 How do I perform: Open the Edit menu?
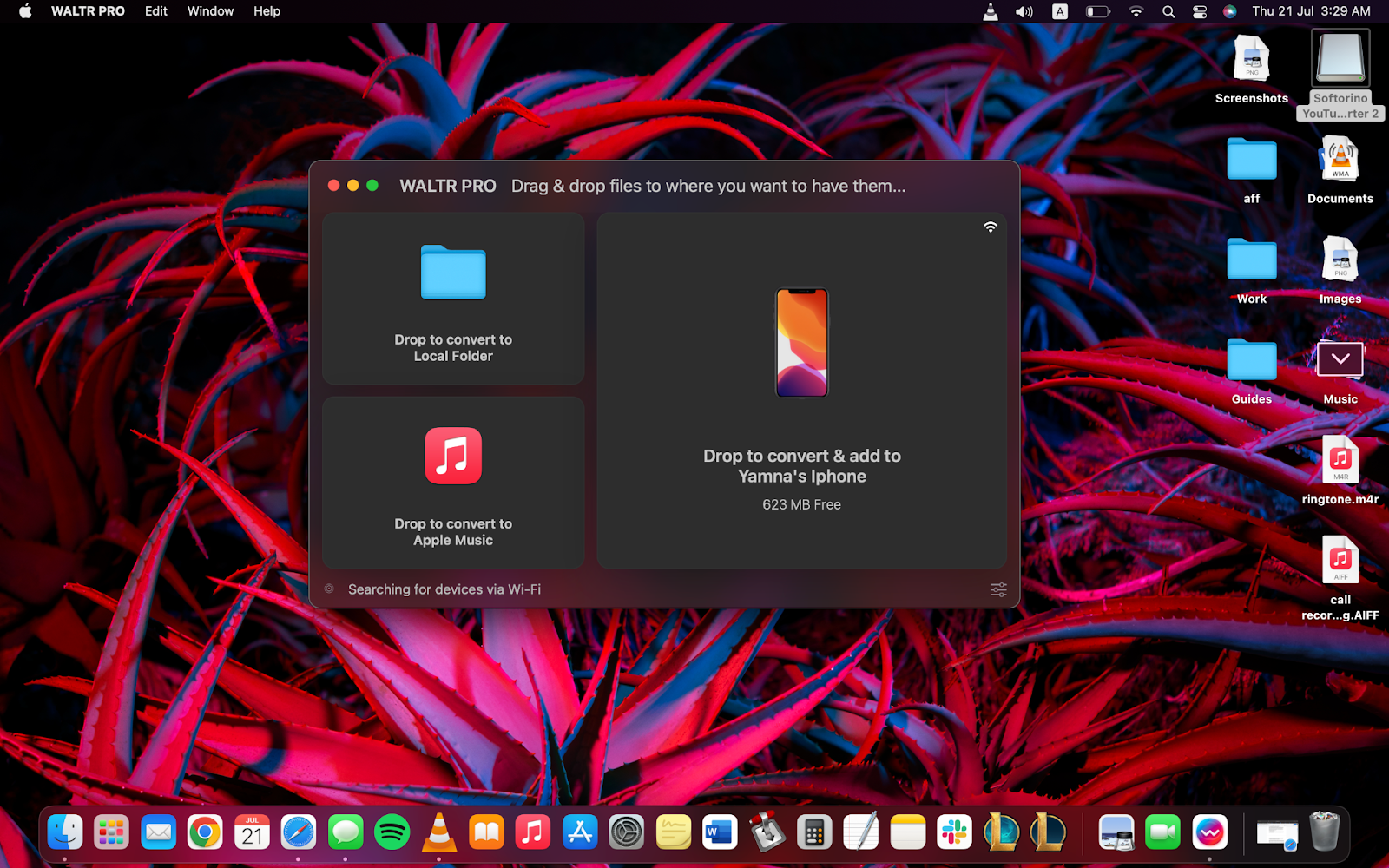pyautogui.click(x=156, y=11)
